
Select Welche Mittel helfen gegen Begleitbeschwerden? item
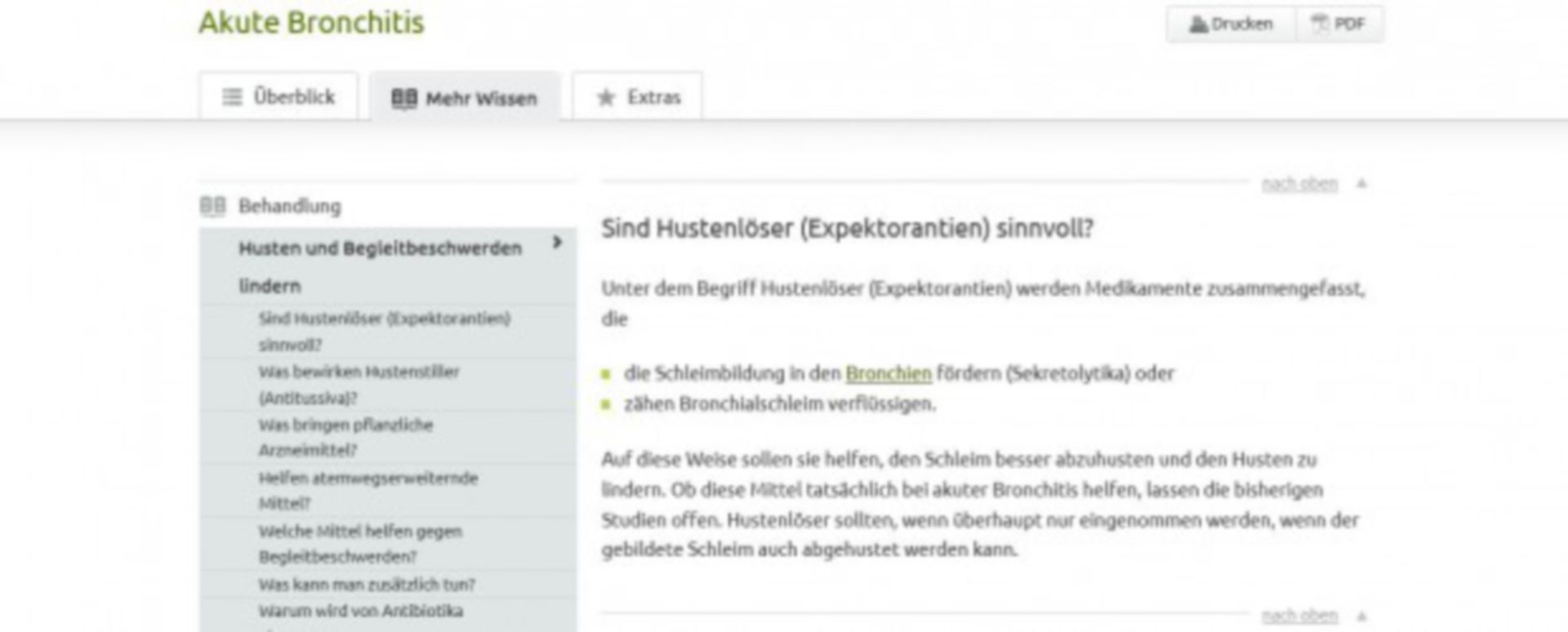(359, 543)
